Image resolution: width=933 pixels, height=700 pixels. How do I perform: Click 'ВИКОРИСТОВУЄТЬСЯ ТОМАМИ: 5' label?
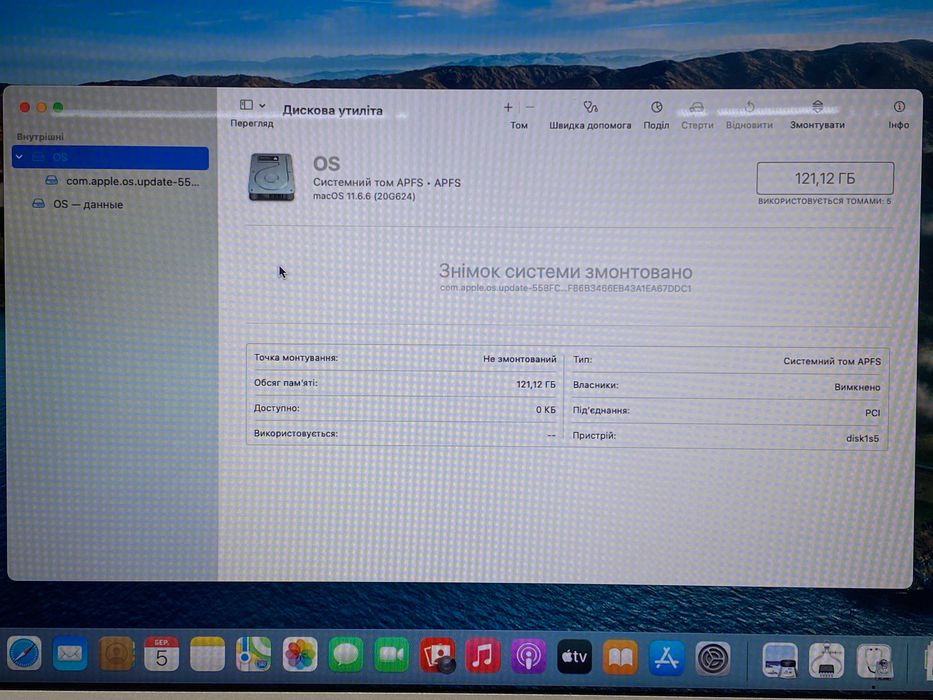(x=825, y=201)
